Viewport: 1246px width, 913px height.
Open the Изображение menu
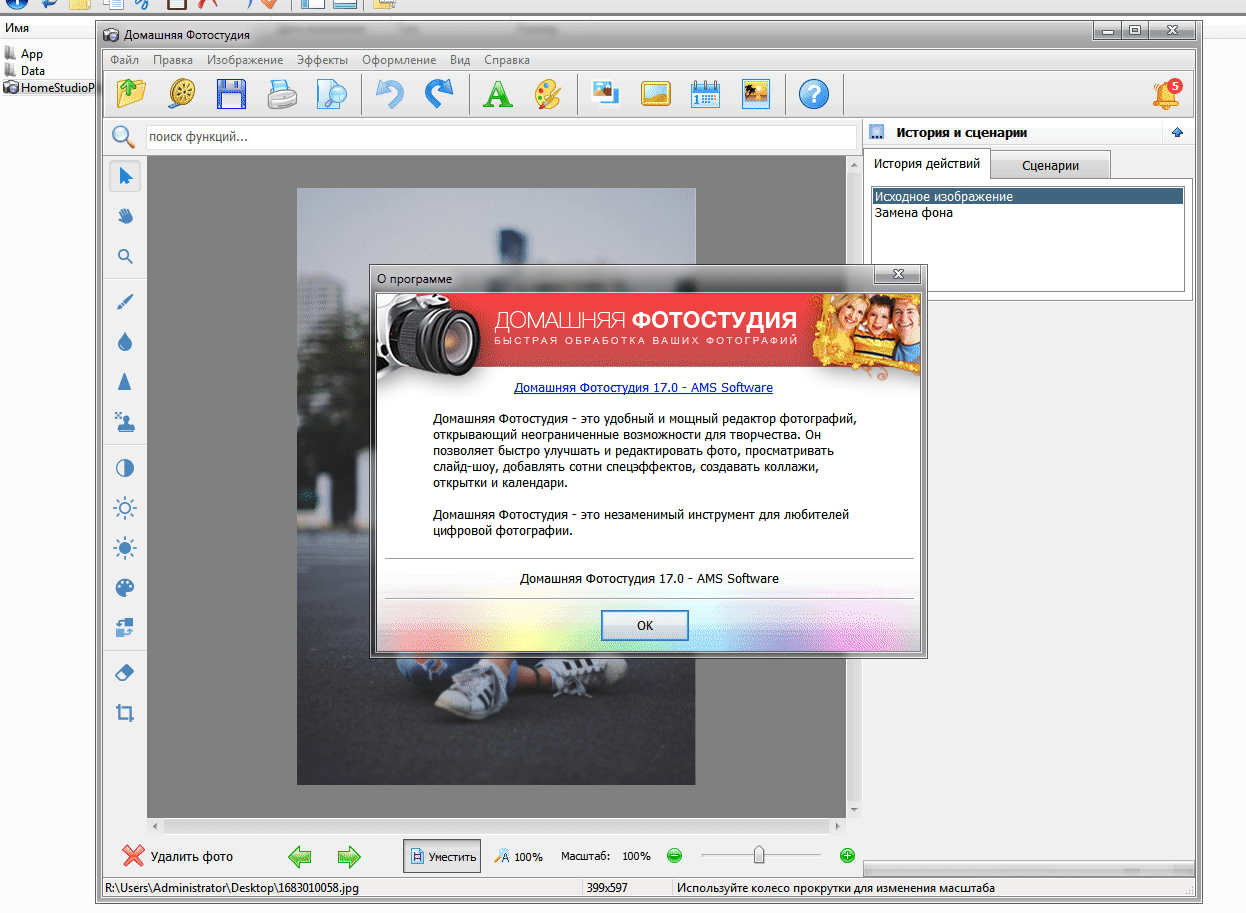pyautogui.click(x=245, y=60)
